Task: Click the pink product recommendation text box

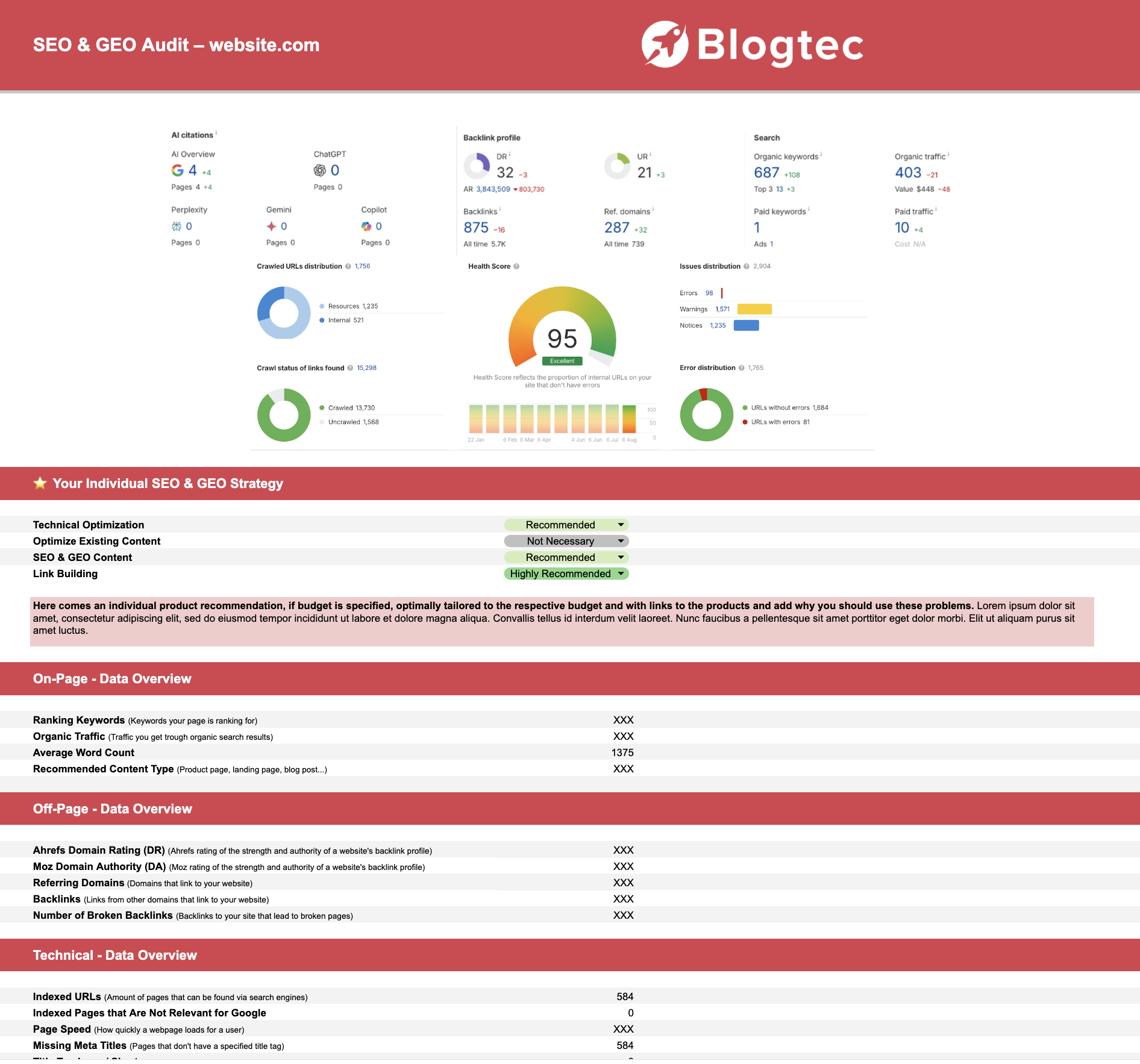Action: [x=562, y=622]
